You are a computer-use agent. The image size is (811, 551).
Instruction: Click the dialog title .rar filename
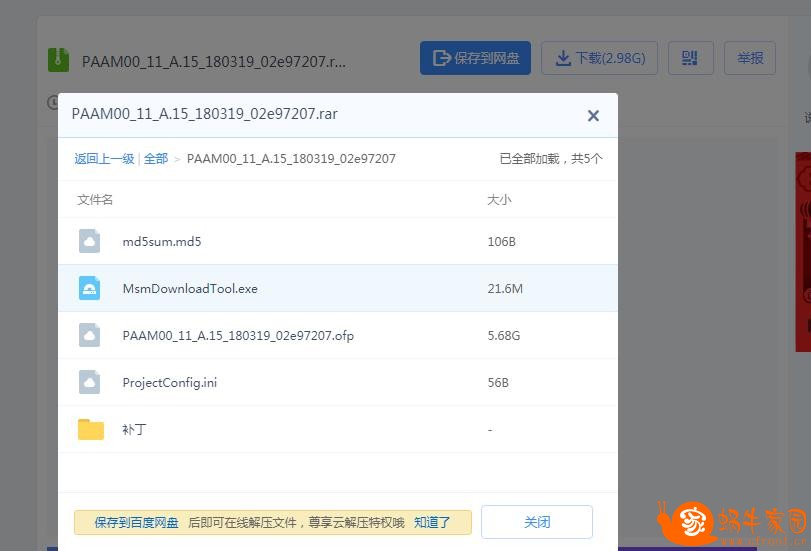tap(204, 114)
